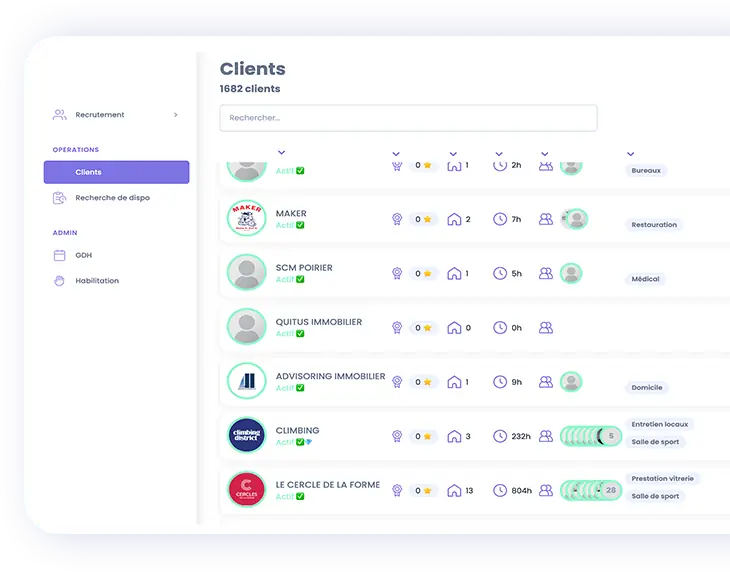
Task: Click the sort chevron above the client names column
Action: coord(281,154)
